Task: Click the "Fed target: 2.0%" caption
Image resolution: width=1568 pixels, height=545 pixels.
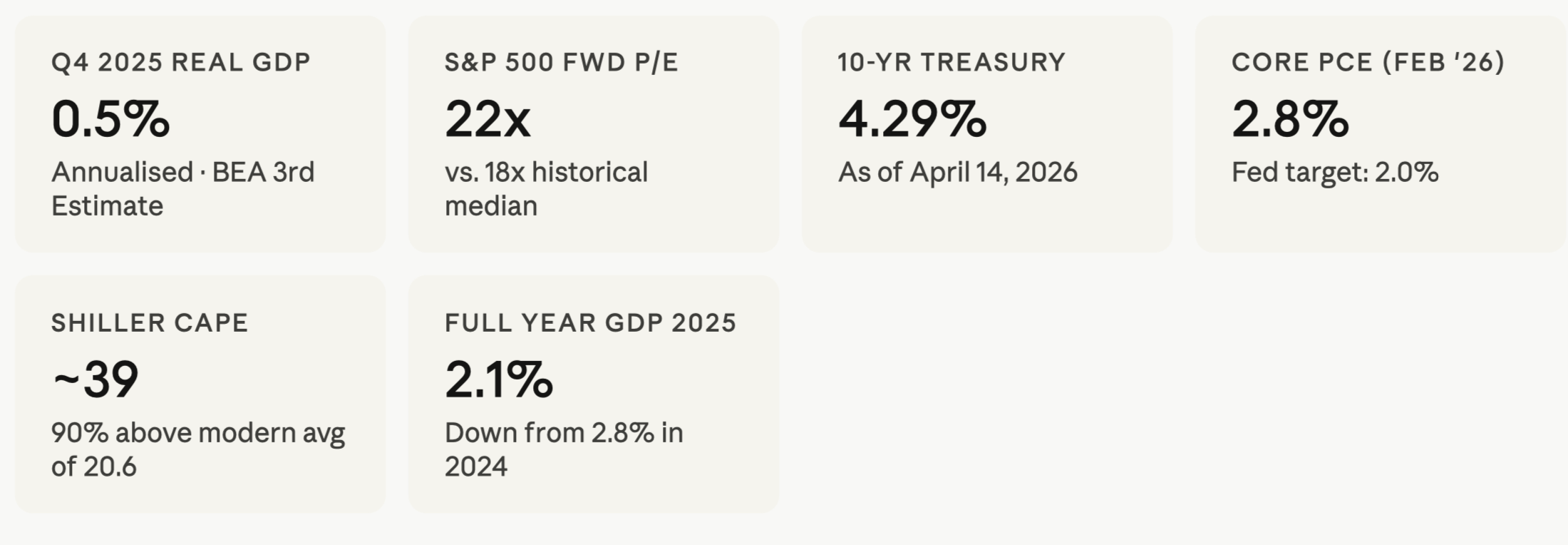Action: [1335, 173]
